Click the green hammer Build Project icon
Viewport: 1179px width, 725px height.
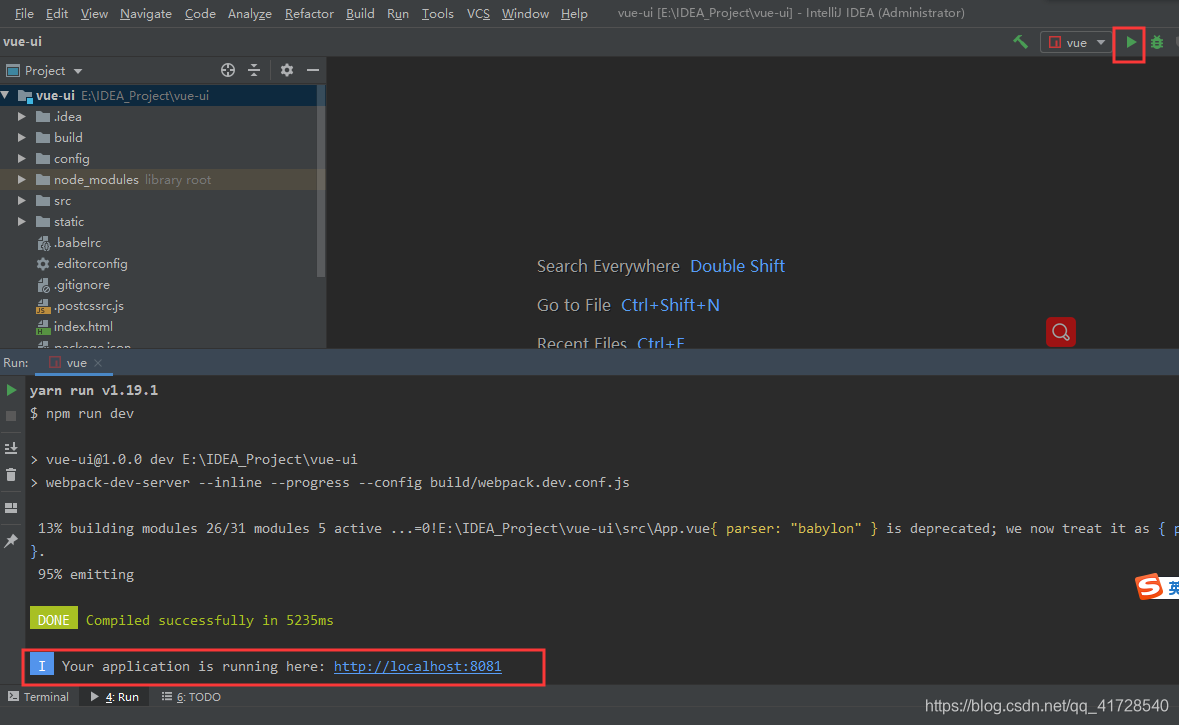point(1020,42)
